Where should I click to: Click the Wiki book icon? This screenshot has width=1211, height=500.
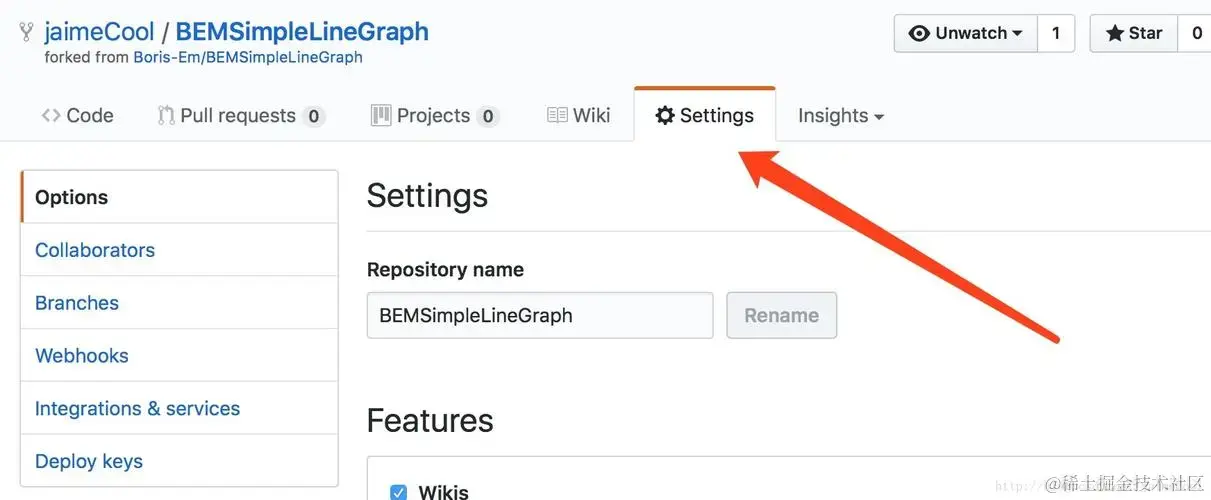point(557,116)
